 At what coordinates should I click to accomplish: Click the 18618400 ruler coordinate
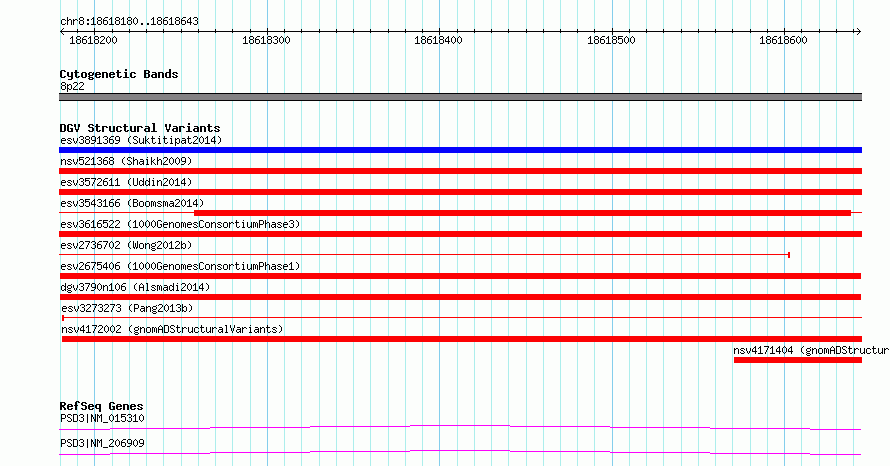click(x=438, y=40)
